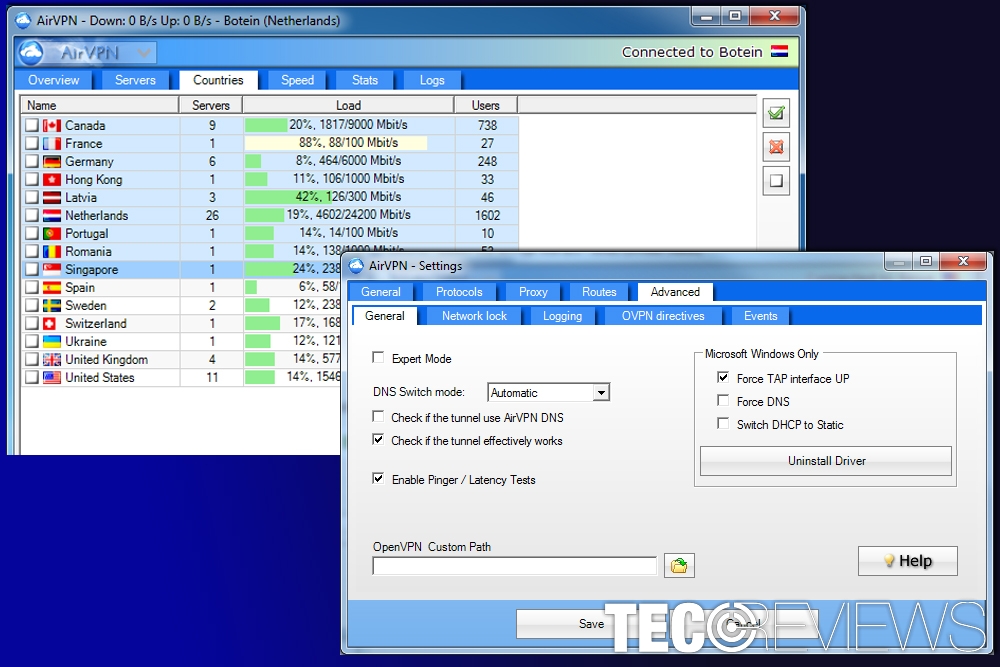Uncheck Check if the tunnel effectively works
The width and height of the screenshot is (1000, 667).
coord(378,440)
